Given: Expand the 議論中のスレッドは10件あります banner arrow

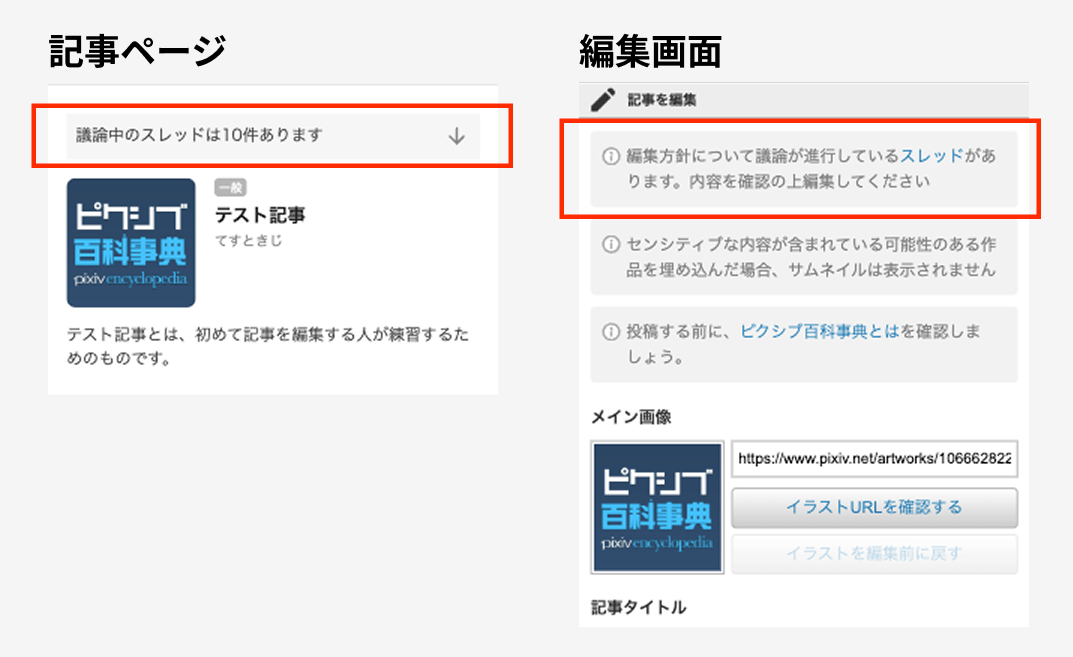Looking at the screenshot, I should coord(456,136).
